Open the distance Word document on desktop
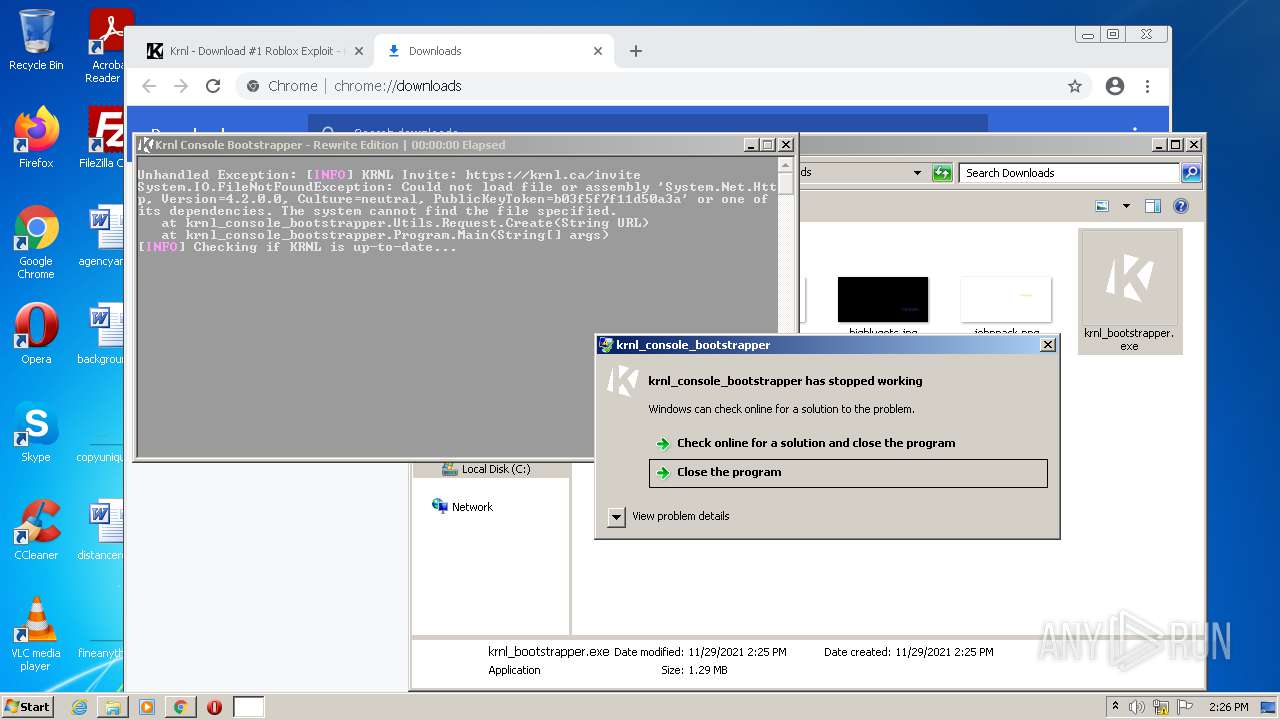 (102, 529)
